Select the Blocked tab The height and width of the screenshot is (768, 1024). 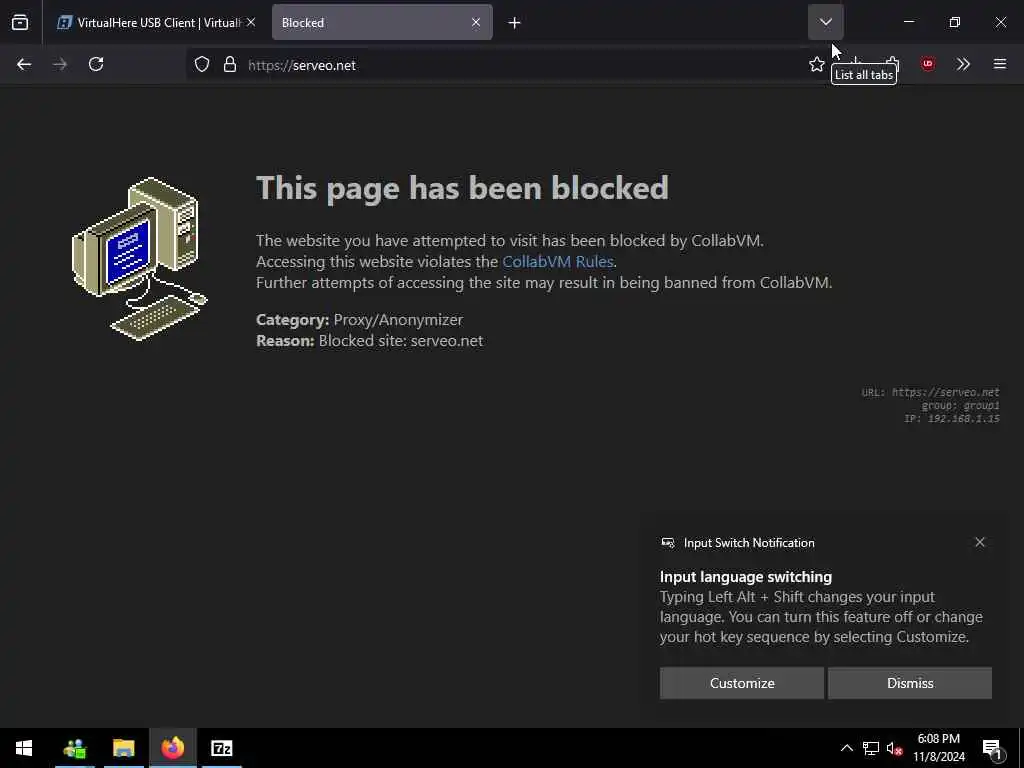click(372, 22)
